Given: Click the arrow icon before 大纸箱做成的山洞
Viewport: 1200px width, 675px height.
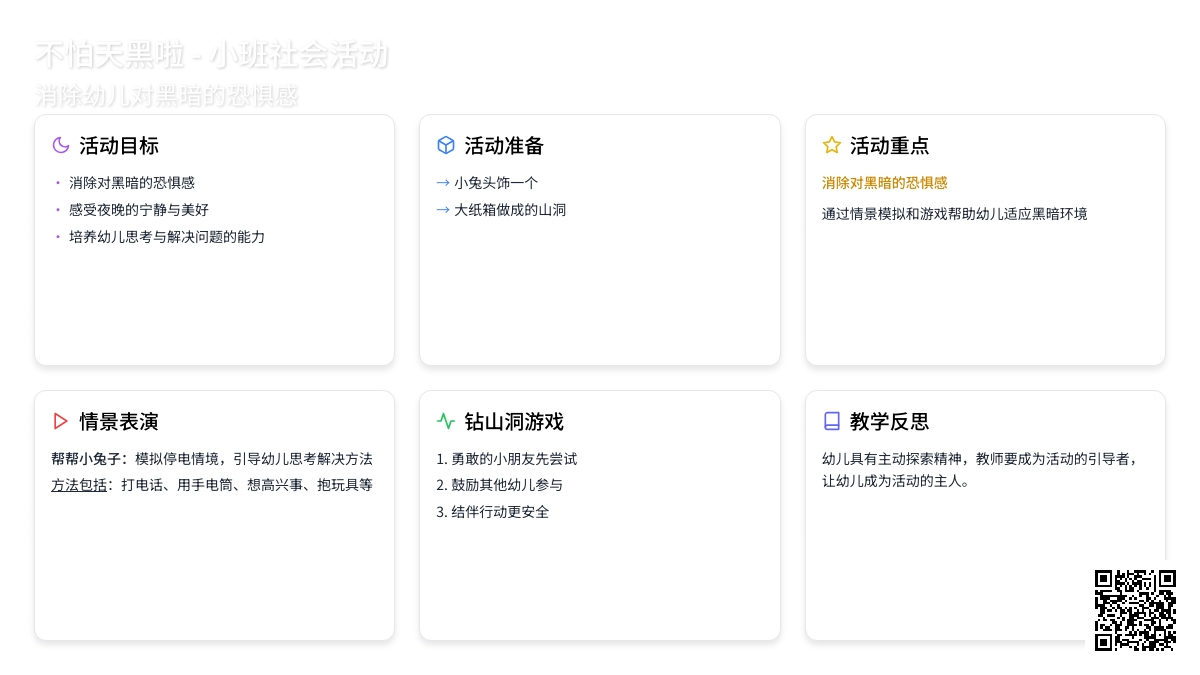Looking at the screenshot, I should (443, 210).
